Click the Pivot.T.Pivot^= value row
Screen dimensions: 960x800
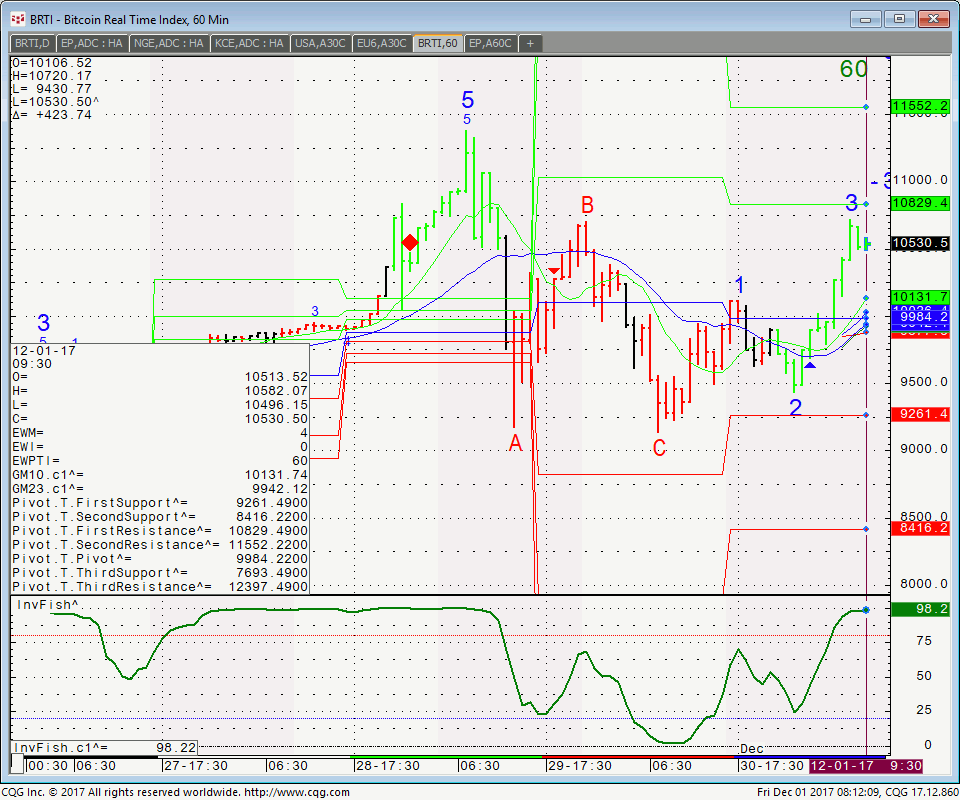point(160,559)
